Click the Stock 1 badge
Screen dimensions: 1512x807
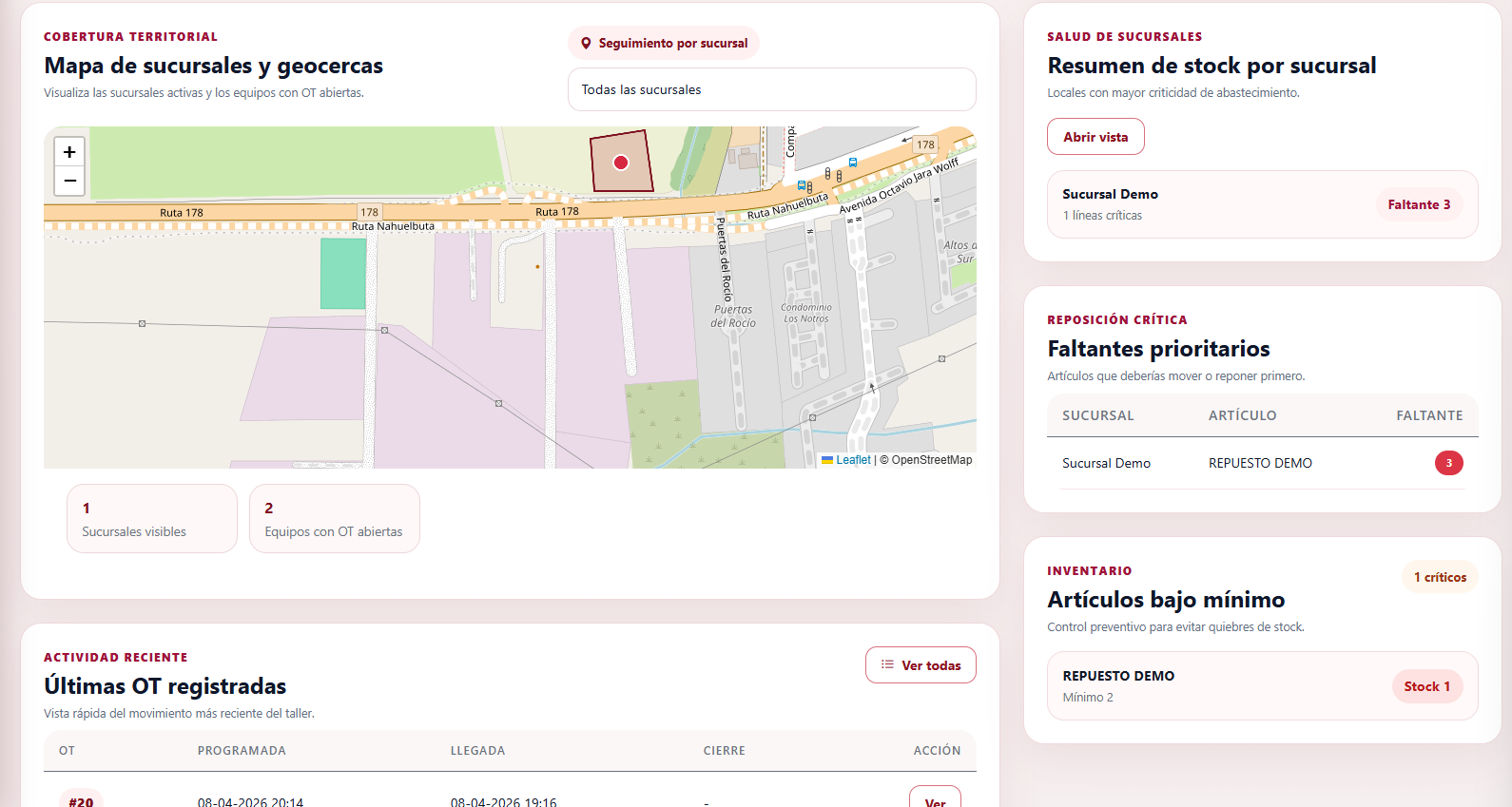1427,686
